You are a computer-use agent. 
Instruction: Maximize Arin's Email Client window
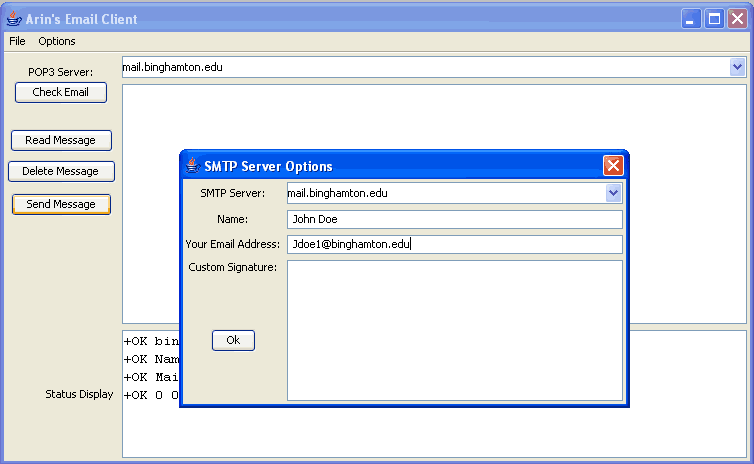coord(715,19)
